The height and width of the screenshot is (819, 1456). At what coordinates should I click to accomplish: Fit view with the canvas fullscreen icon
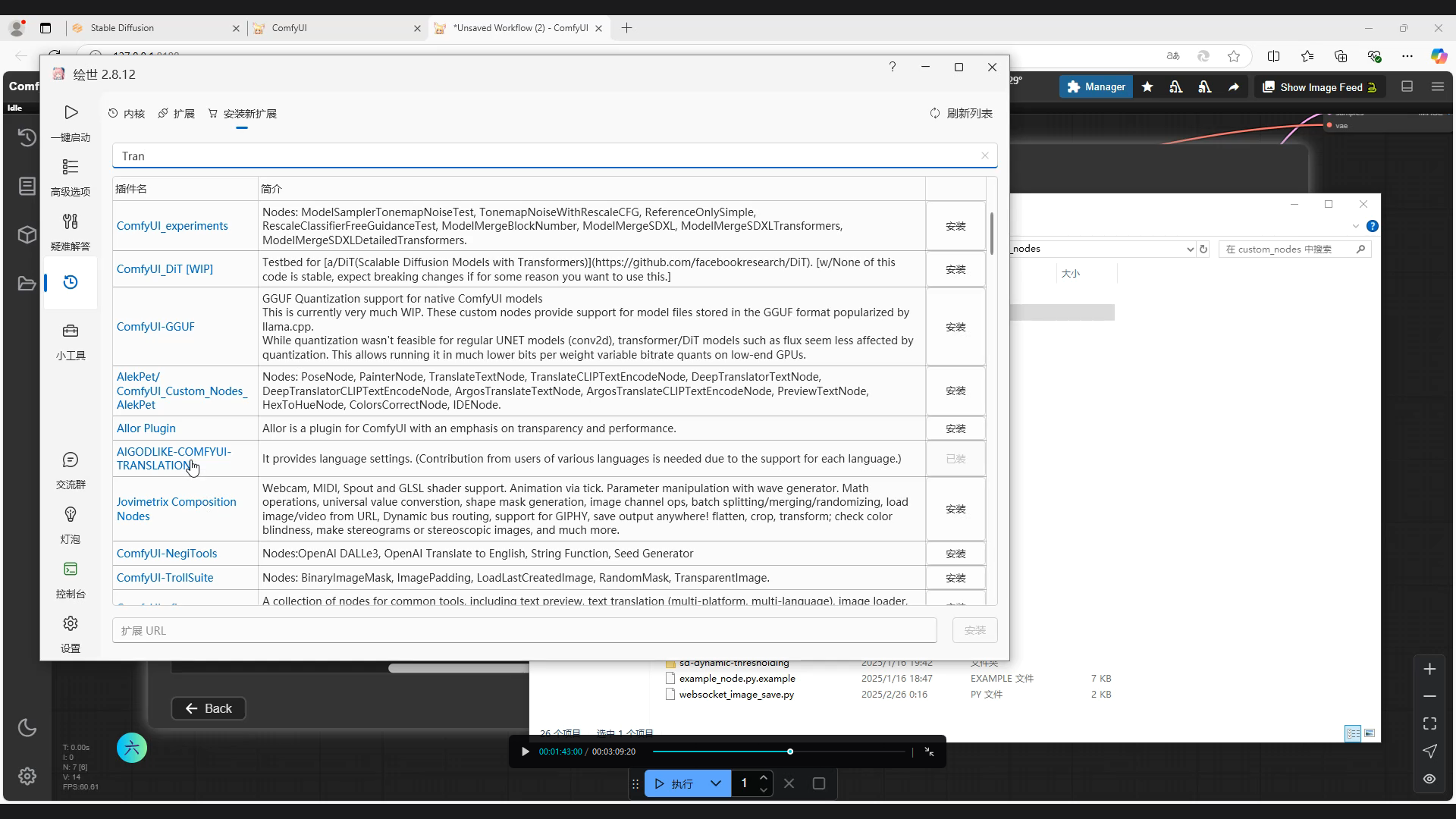(1429, 723)
